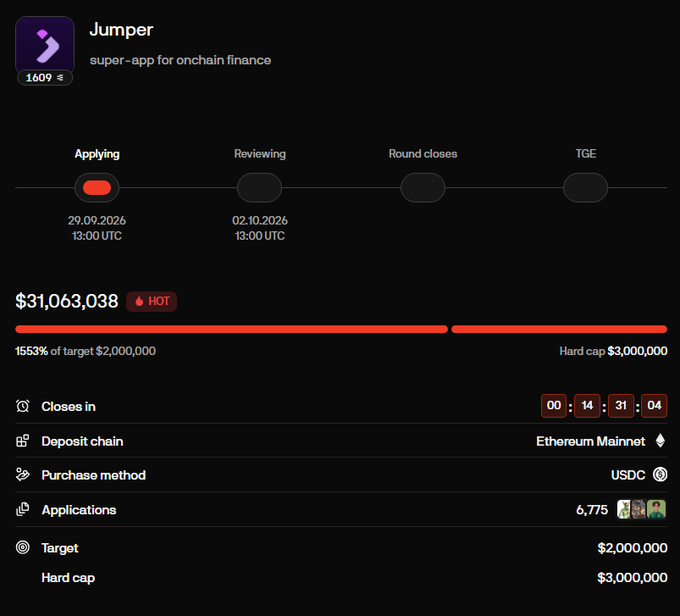The image size is (680, 616).
Task: Click the 29.09.2026 13:00 UTC date
Action: pyautogui.click(x=97, y=228)
